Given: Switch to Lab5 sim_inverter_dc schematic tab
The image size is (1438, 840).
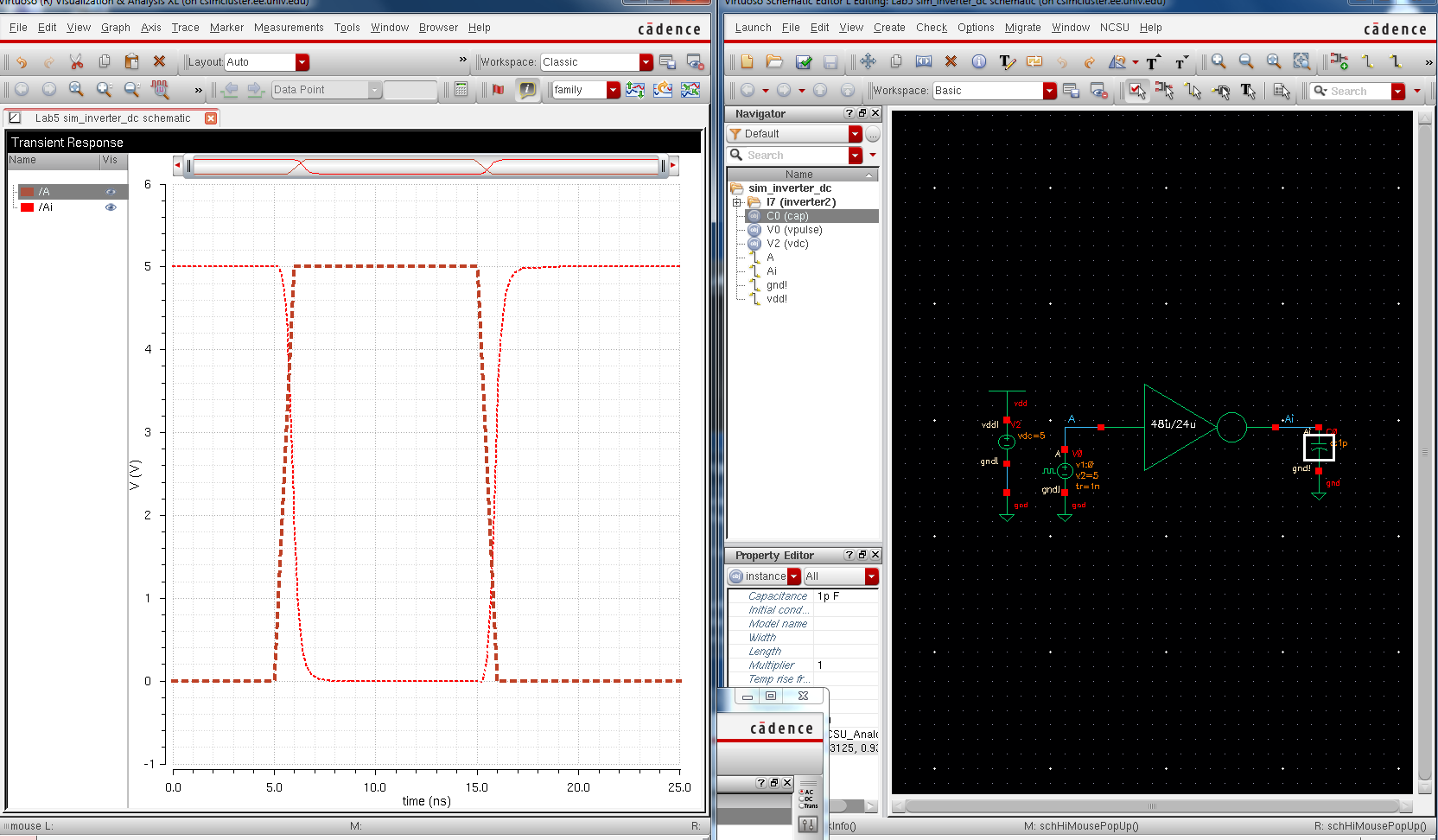Looking at the screenshot, I should [x=112, y=118].
